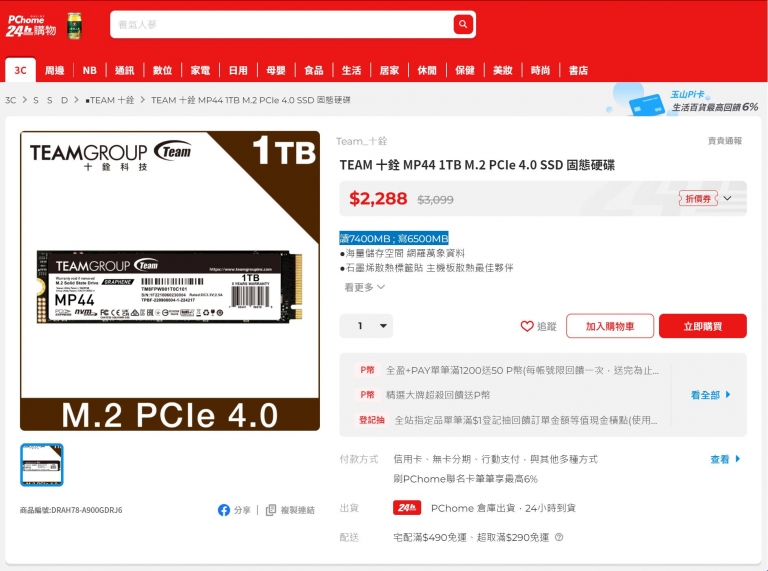Expand 看更多 product description
The image size is (768, 571).
point(364,287)
